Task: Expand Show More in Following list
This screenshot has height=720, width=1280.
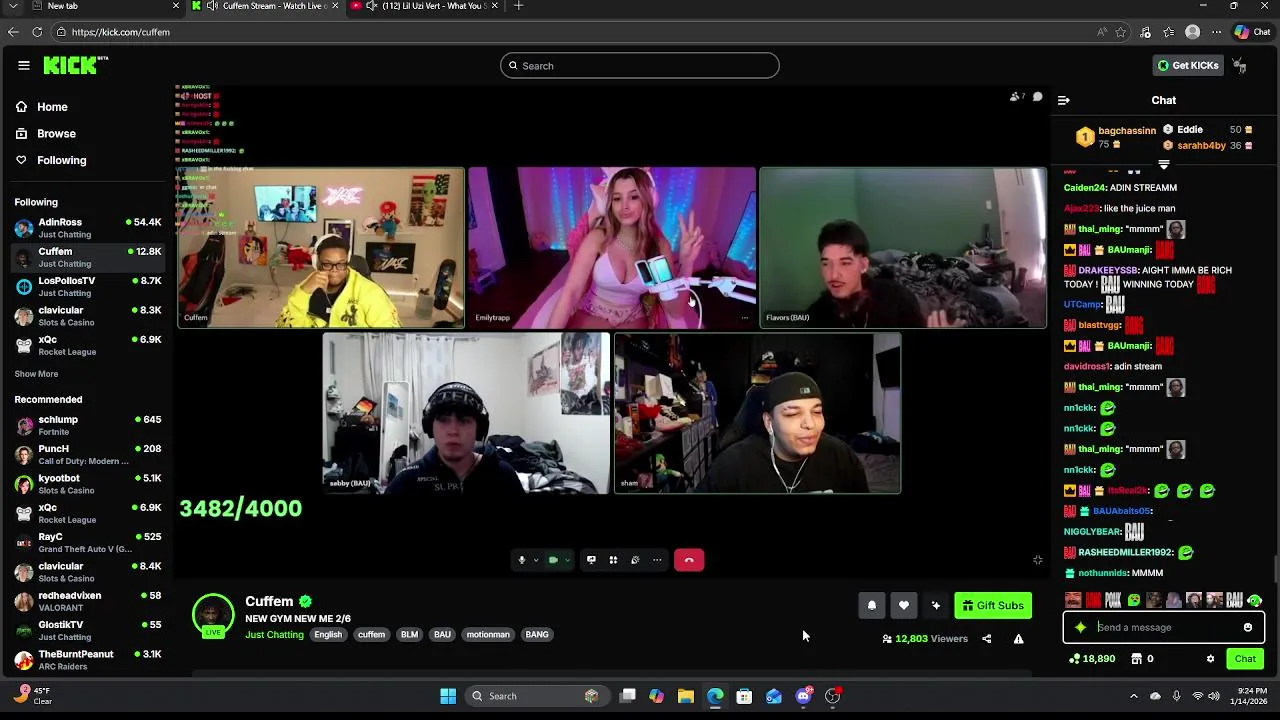Action: (36, 374)
